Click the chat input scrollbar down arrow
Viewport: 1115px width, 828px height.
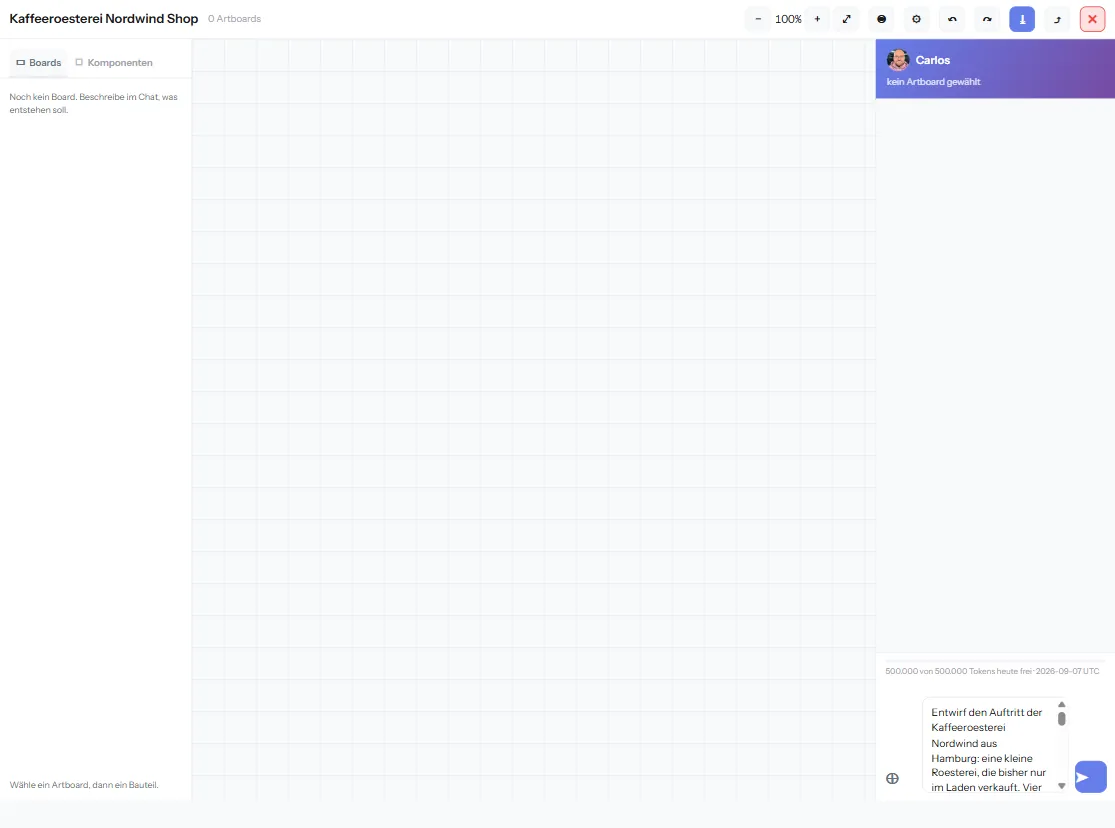tap(1062, 786)
